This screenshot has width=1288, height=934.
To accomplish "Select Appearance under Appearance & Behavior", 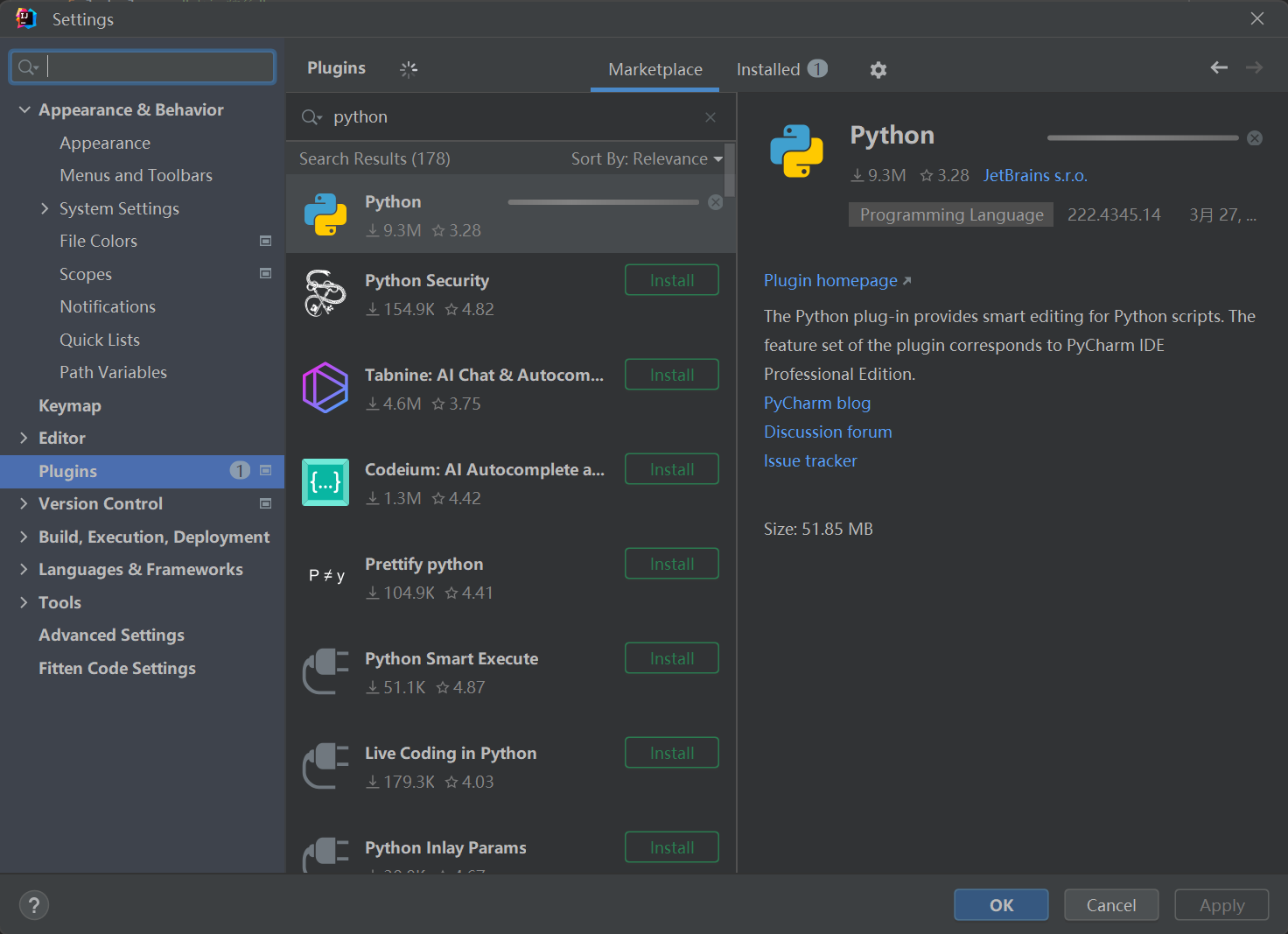I will [105, 143].
